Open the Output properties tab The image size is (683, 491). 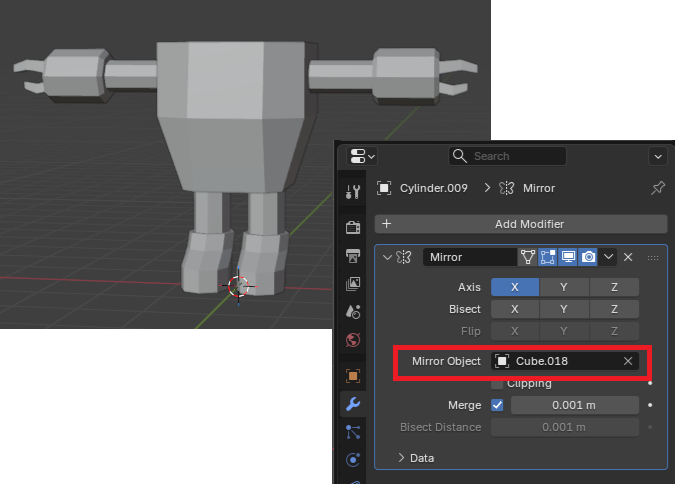pos(352,256)
